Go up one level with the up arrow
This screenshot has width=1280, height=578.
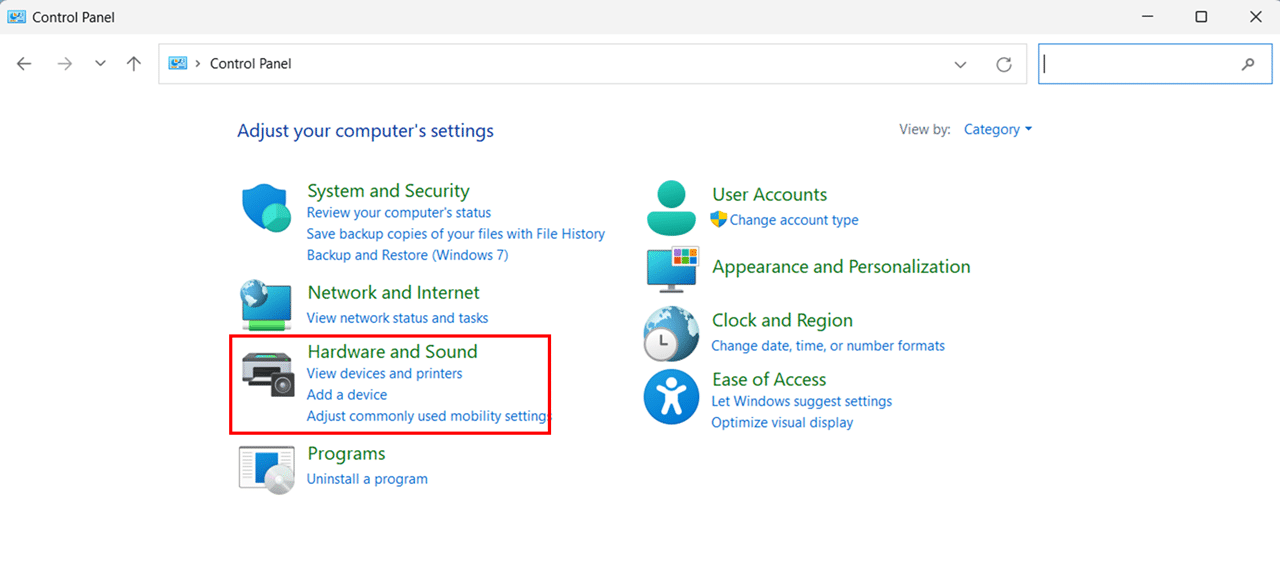click(x=134, y=64)
